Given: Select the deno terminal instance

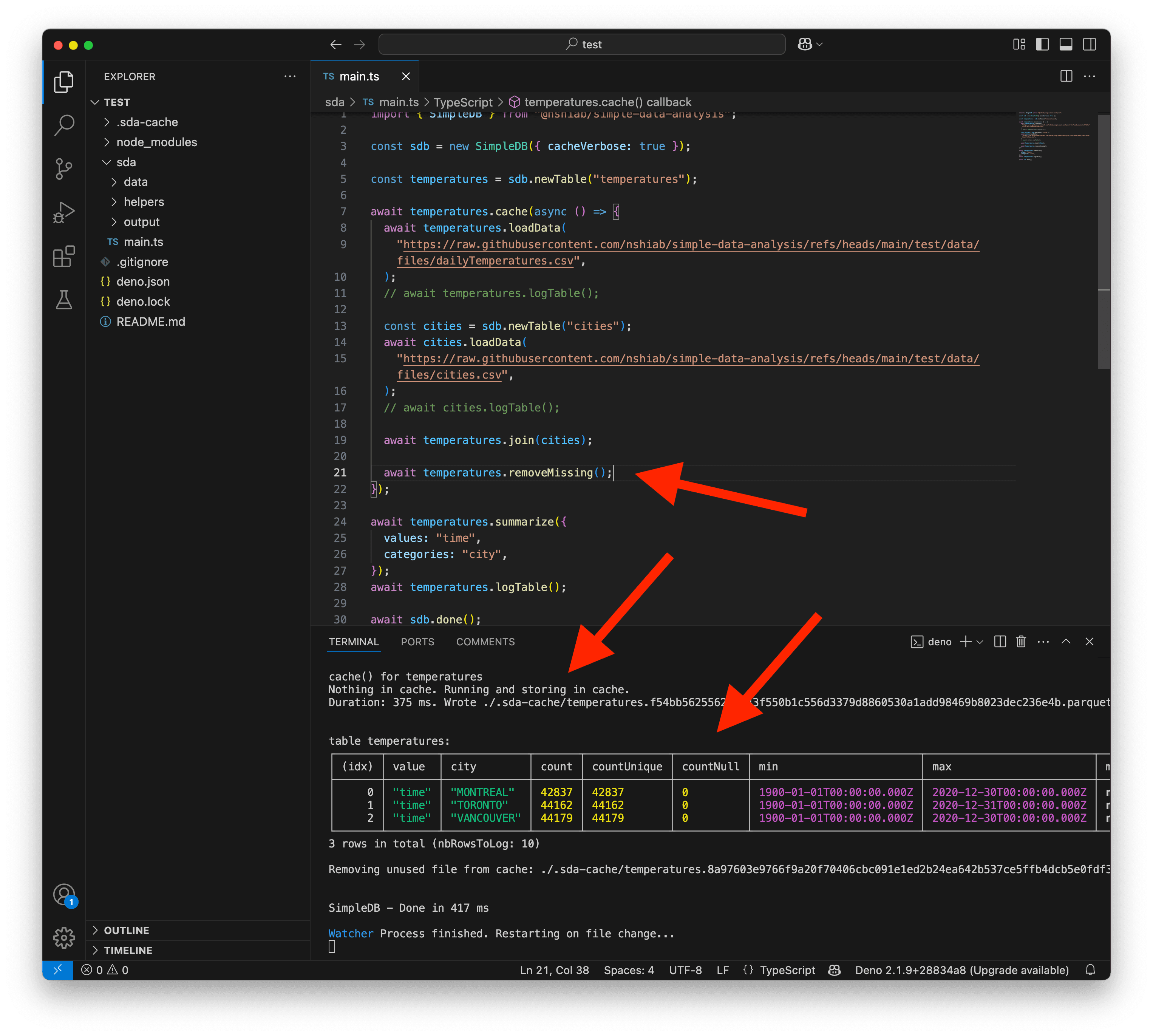Looking at the screenshot, I should coord(931,642).
